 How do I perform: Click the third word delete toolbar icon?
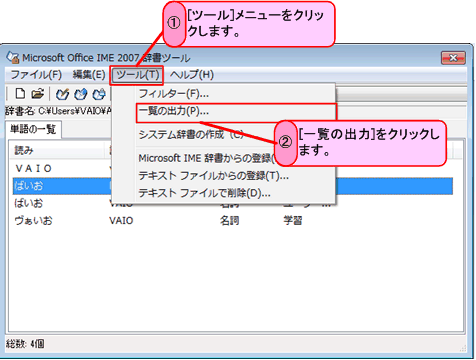point(99,94)
